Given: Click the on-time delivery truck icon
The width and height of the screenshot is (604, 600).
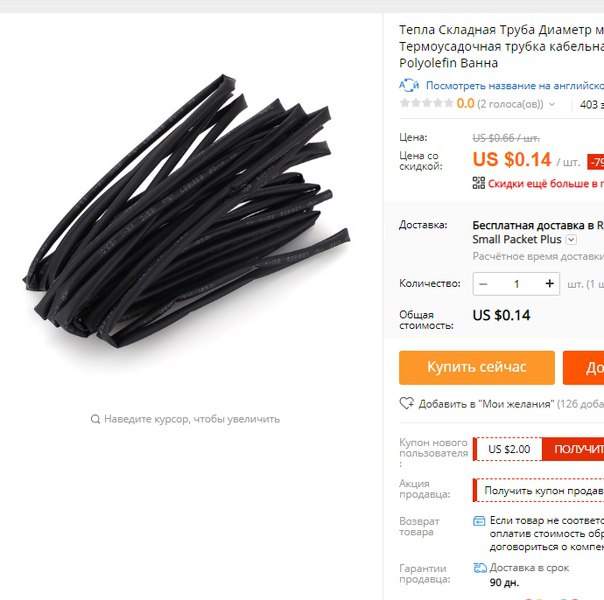Looking at the screenshot, I should point(480,568).
